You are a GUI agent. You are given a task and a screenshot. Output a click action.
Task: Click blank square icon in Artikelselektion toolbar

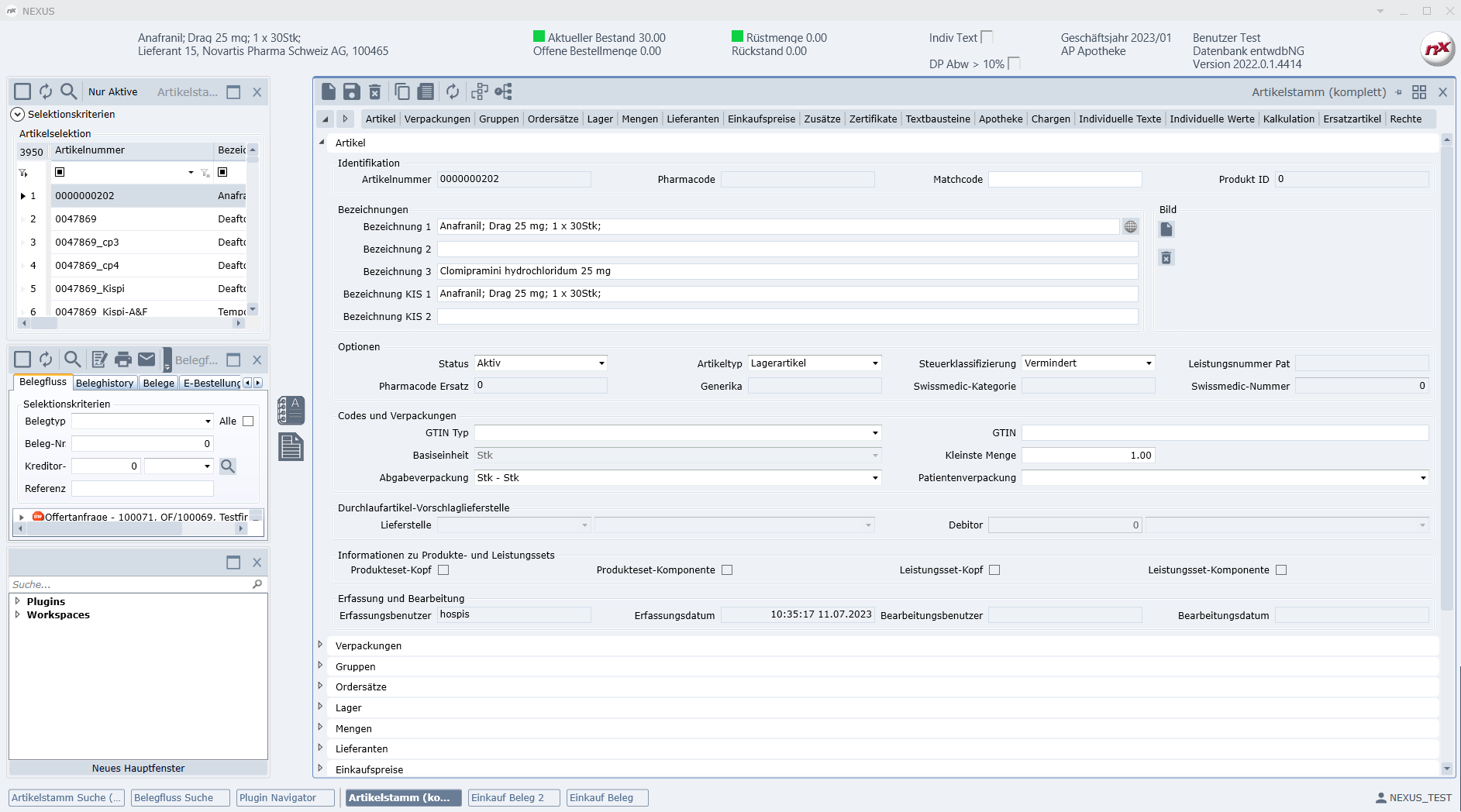(22, 91)
